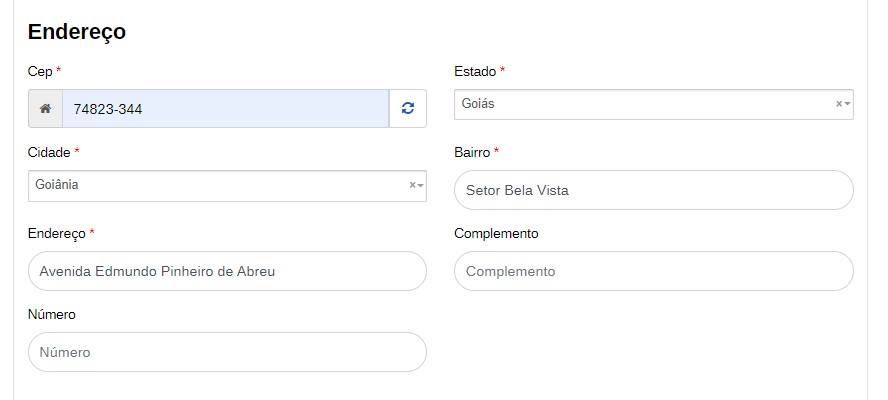Open the Estado combo box showing Goiás
The image size is (888, 400).
[640, 104]
